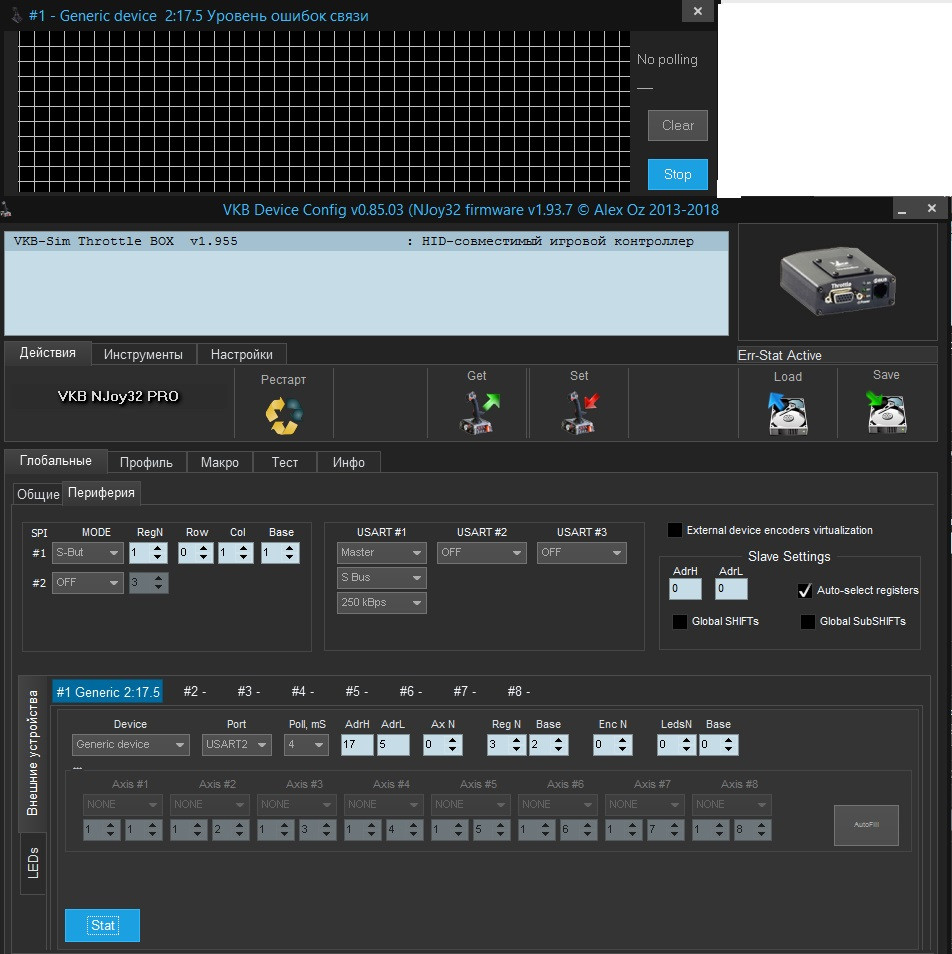Select the #2 external device tab
The image size is (952, 954).
coord(195,692)
